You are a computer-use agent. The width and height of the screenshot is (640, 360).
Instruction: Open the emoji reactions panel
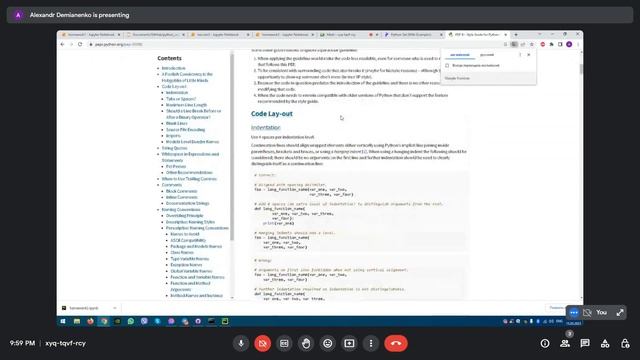point(327,343)
